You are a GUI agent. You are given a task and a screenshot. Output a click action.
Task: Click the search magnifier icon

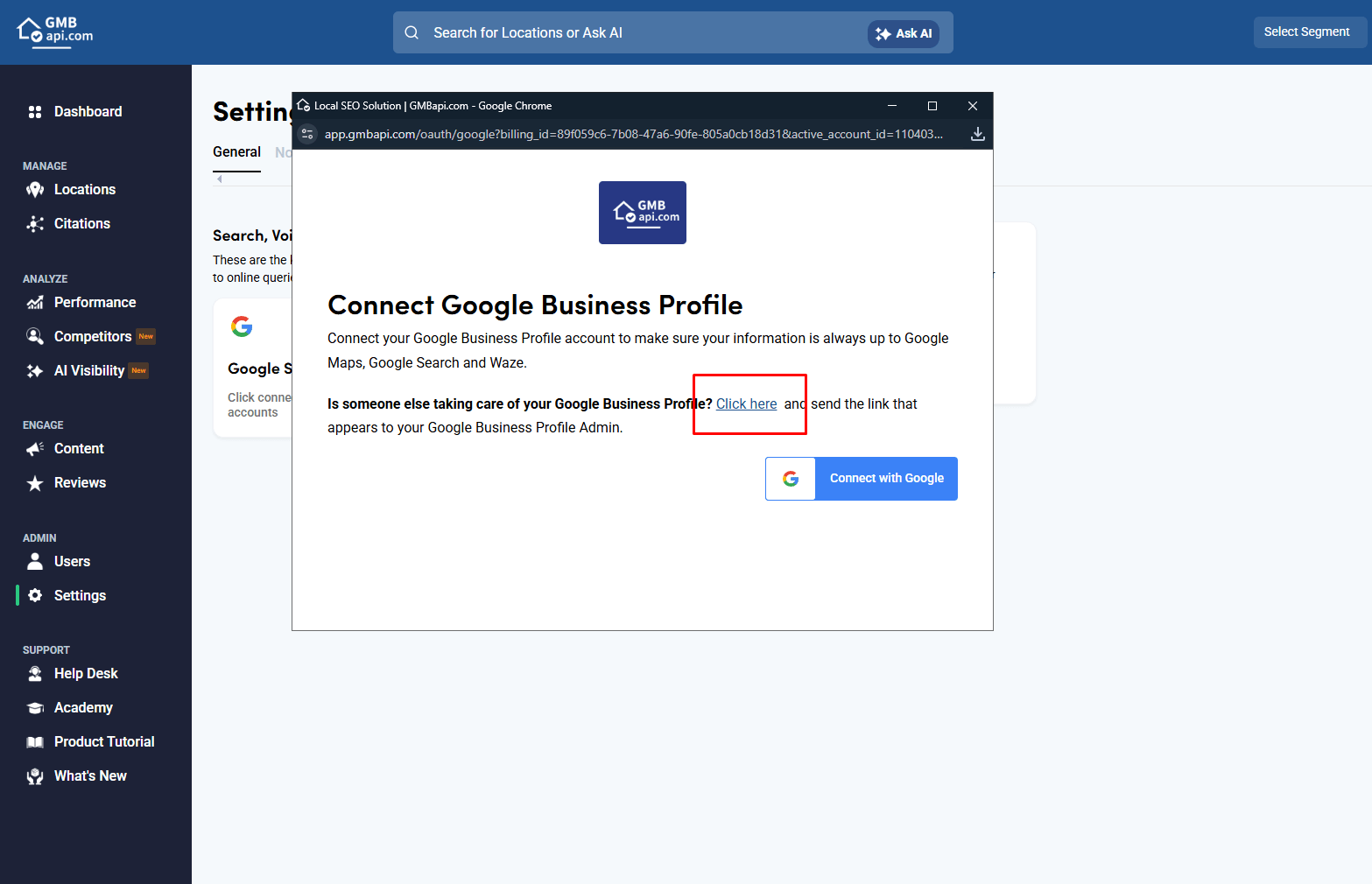coord(412,32)
